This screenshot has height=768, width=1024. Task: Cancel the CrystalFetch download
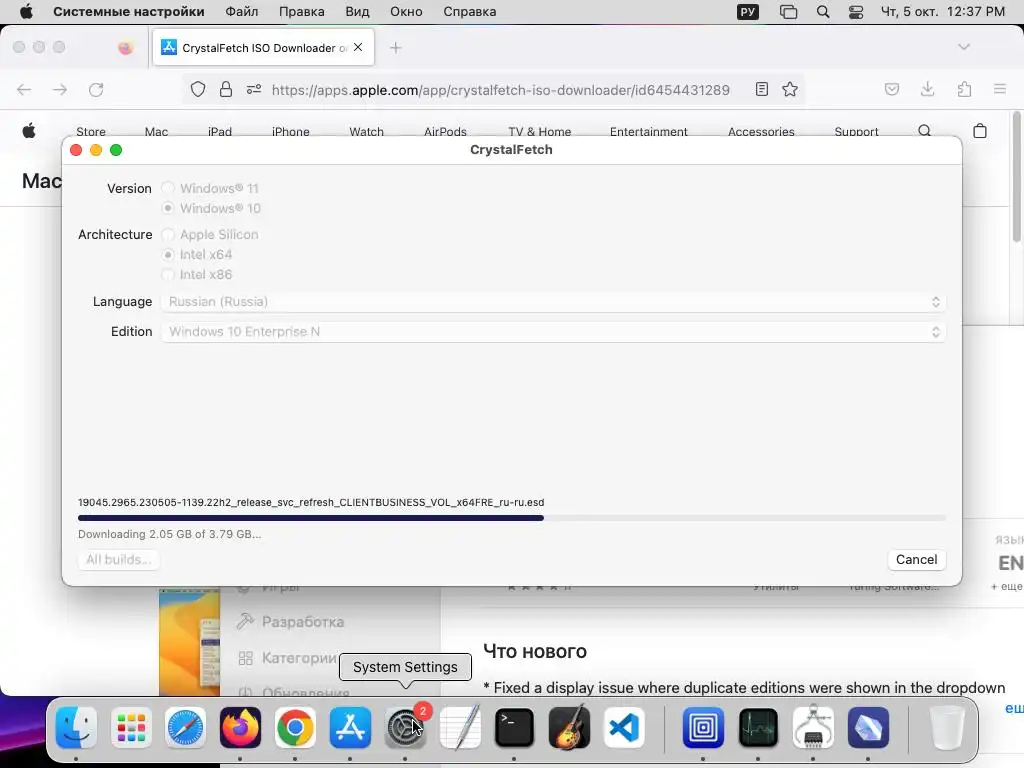tap(916, 560)
